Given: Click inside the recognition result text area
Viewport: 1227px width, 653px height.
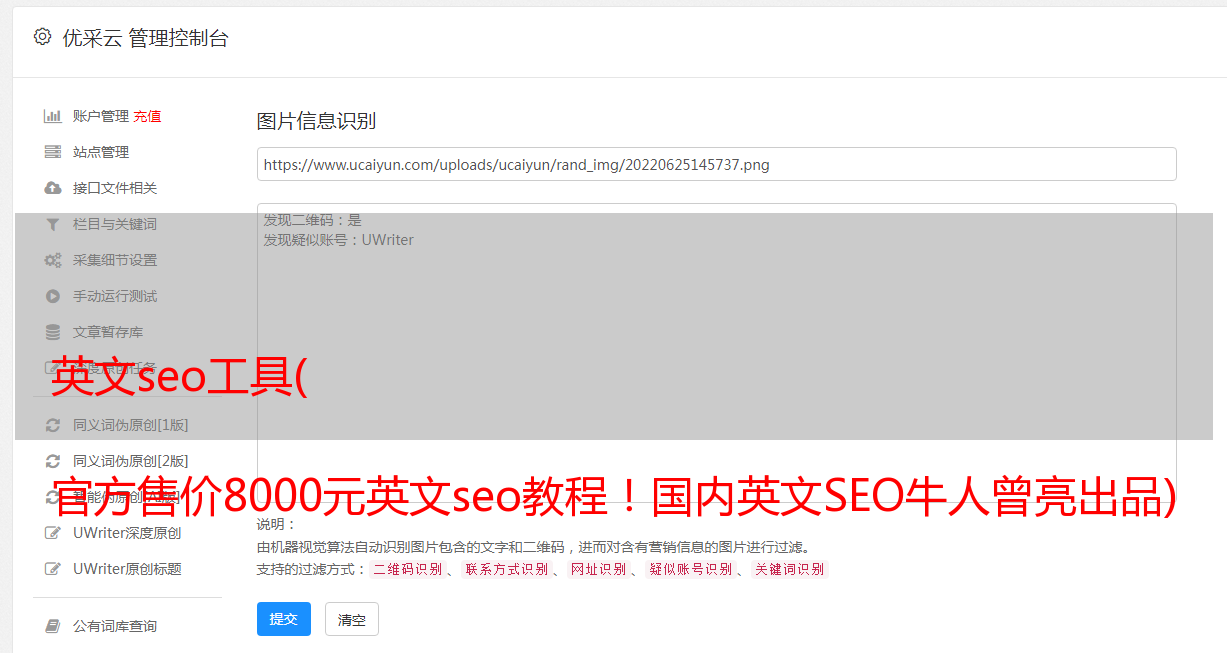Looking at the screenshot, I should click(x=716, y=352).
